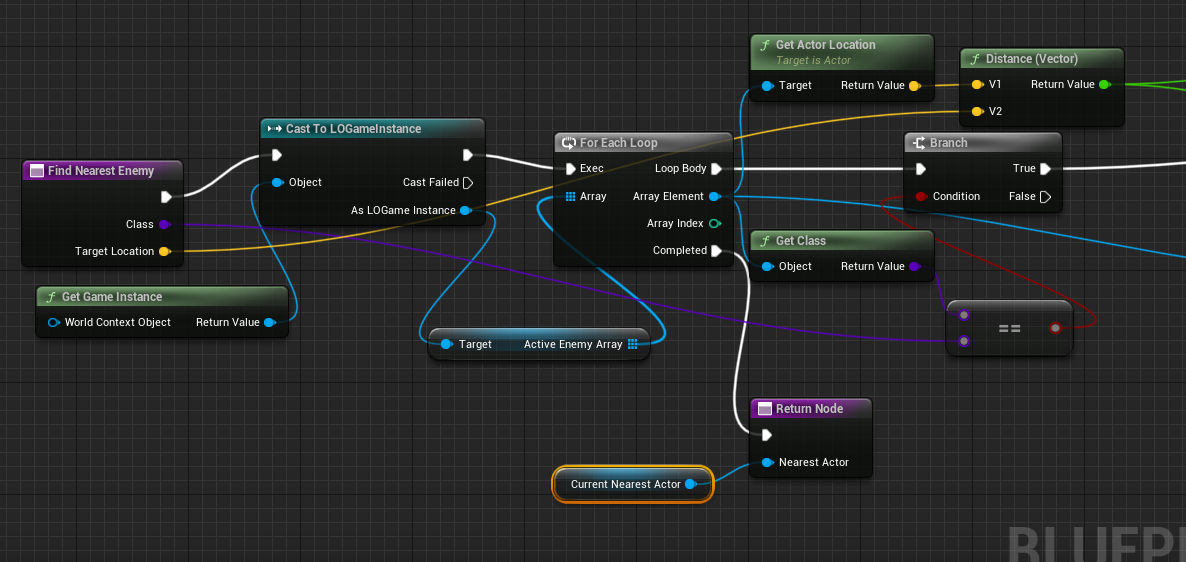Click Cast To LOGameInstance input exec pin

(277, 155)
